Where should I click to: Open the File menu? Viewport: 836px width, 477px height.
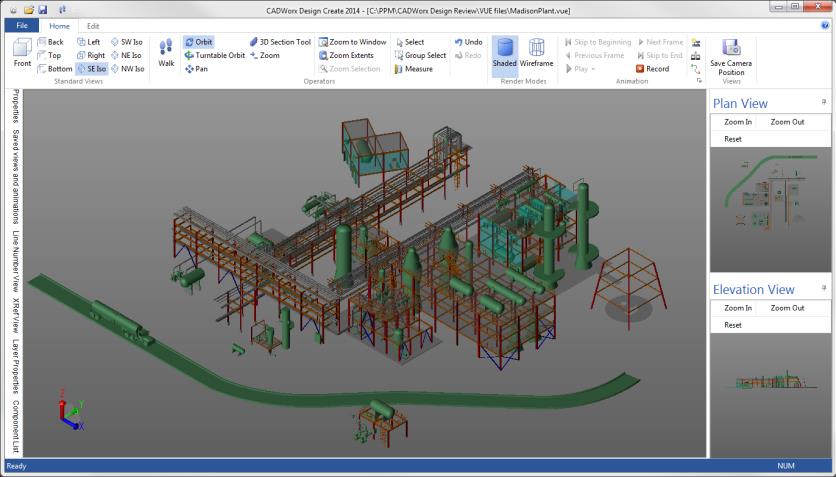click(21, 25)
